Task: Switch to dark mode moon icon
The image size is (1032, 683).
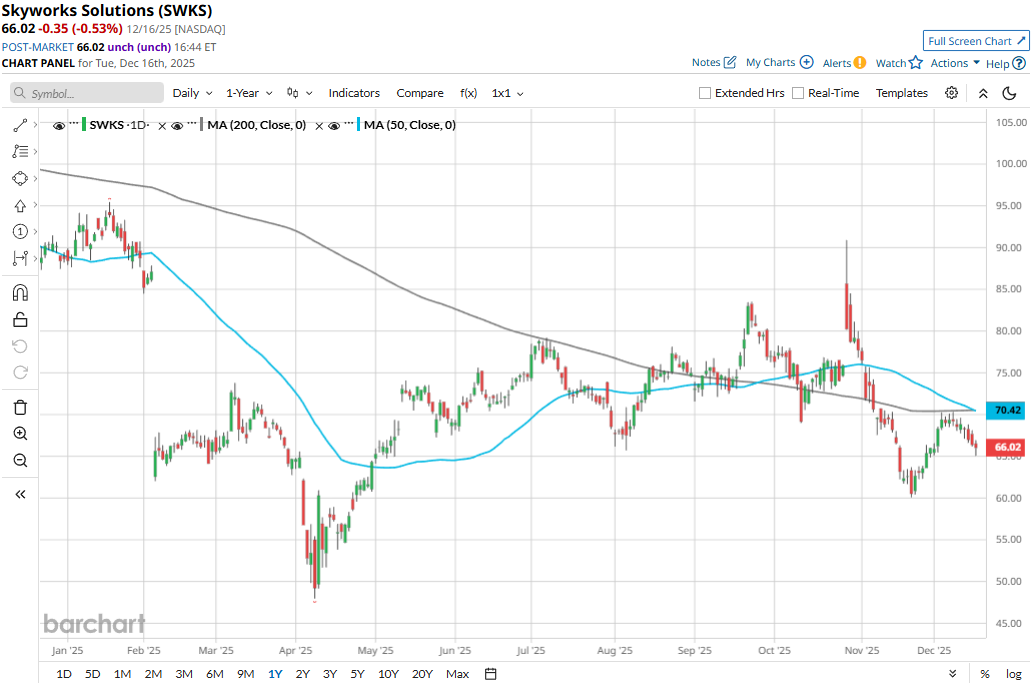Action: (1009, 93)
